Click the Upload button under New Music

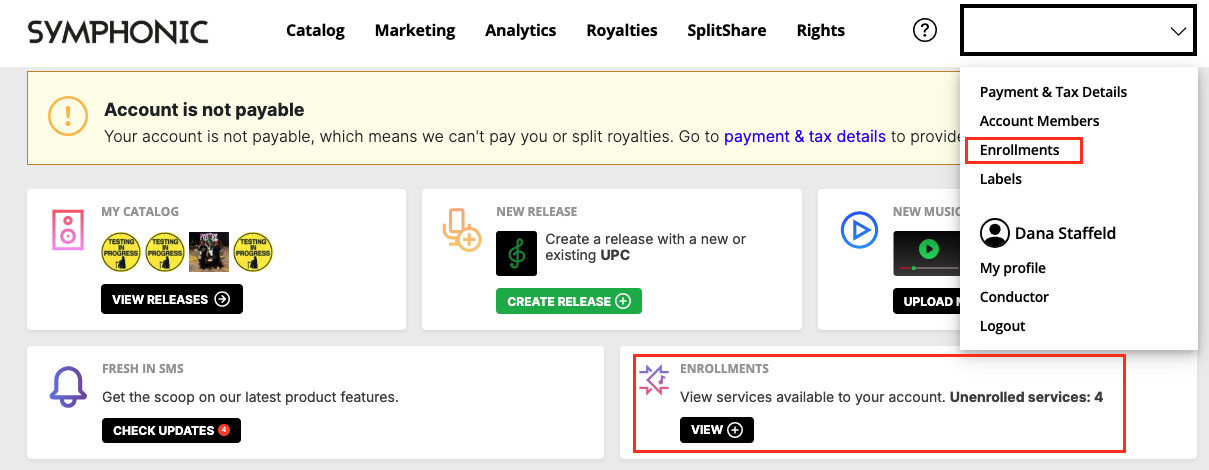click(x=926, y=301)
